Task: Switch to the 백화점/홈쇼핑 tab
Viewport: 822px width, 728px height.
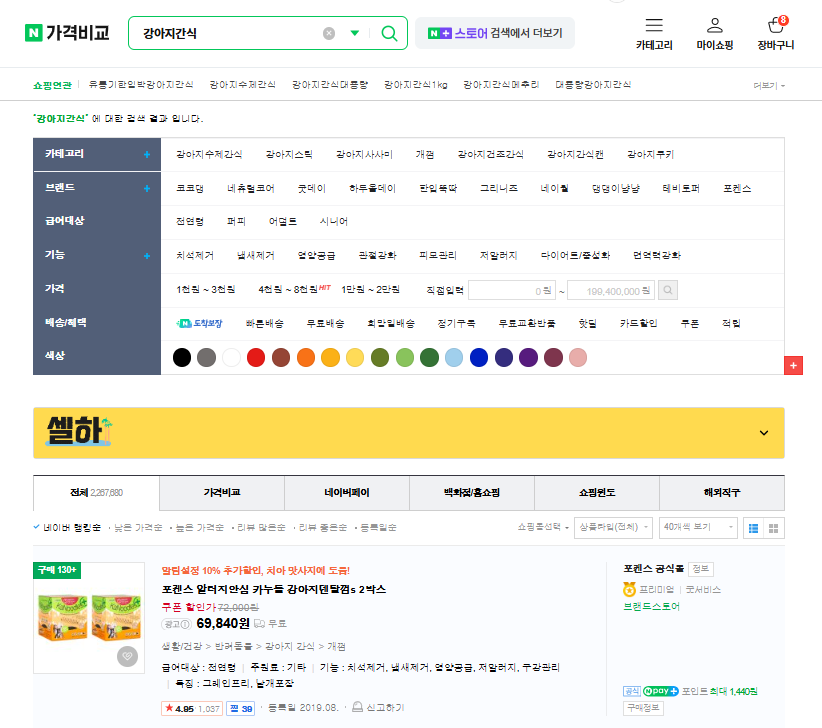Action: pos(472,493)
